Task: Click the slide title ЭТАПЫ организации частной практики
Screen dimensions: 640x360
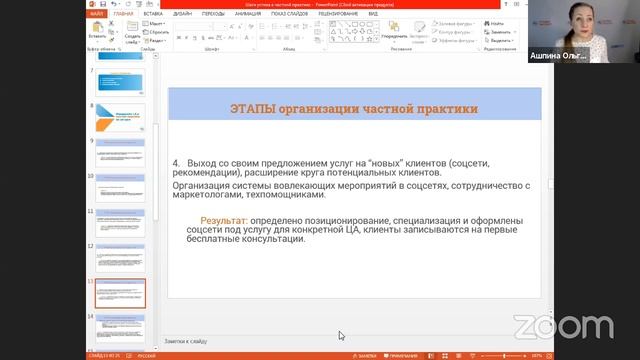Action: [354, 109]
